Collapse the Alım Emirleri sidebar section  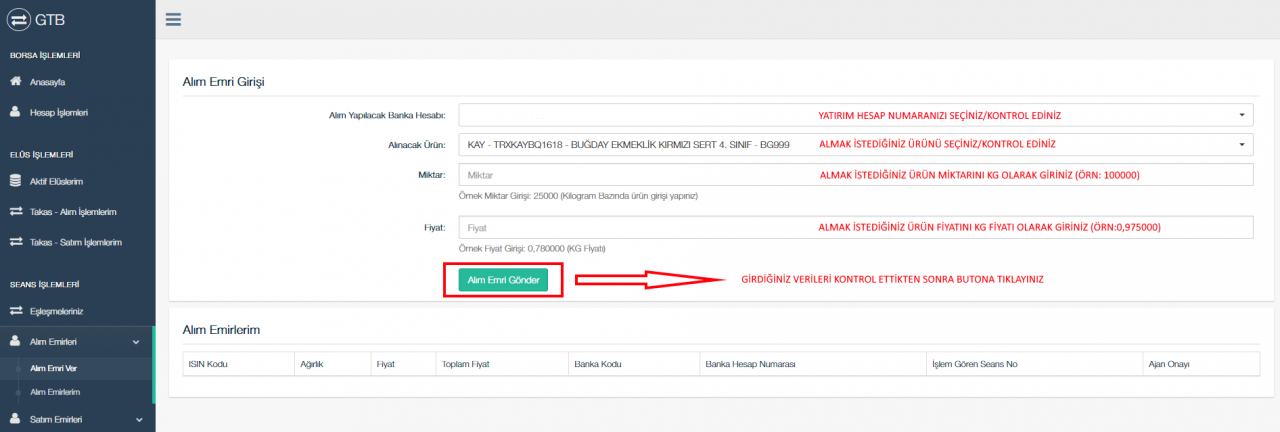pos(136,342)
